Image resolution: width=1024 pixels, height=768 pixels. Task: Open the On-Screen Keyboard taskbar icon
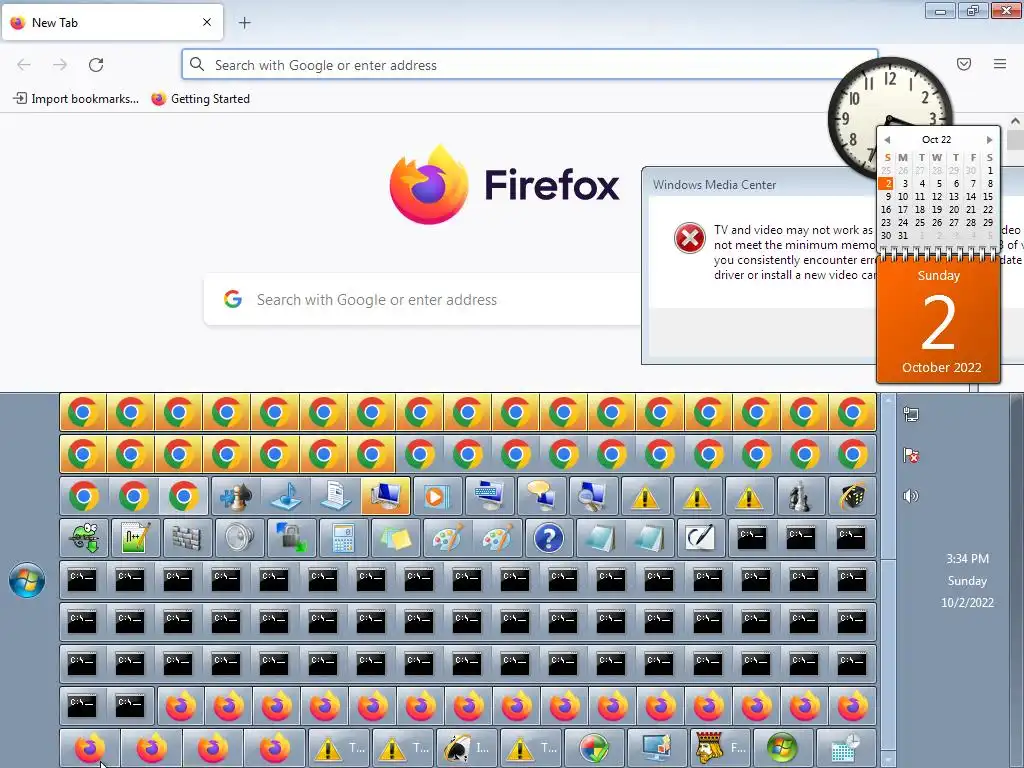pyautogui.click(x=489, y=496)
